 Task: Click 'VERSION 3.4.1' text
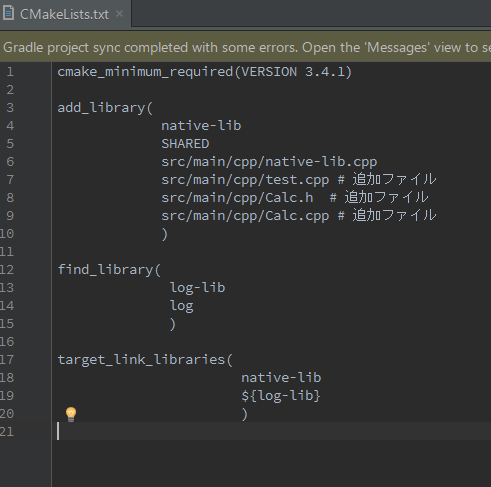coord(293,72)
